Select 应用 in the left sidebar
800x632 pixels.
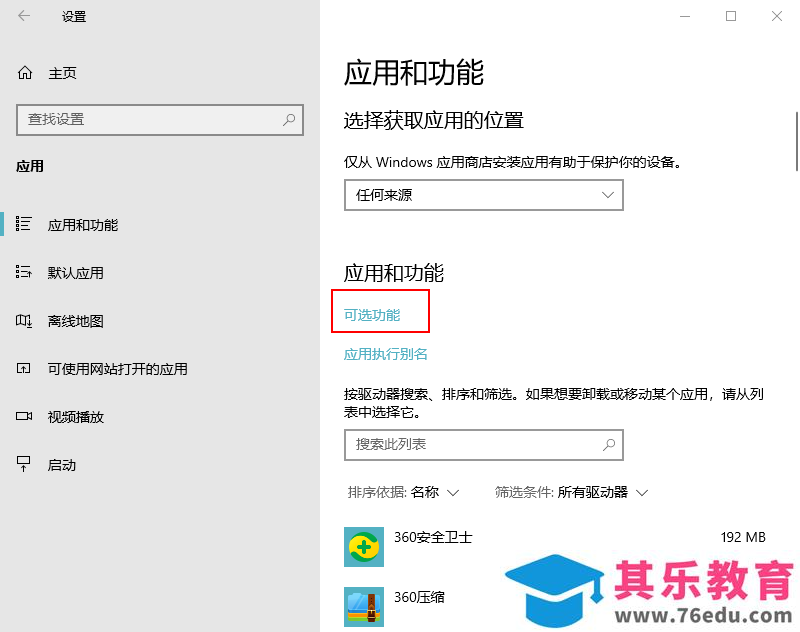pyautogui.click(x=30, y=166)
